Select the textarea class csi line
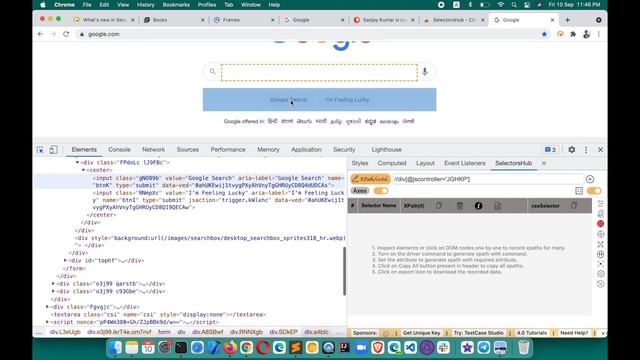640x360 pixels. click(158, 315)
